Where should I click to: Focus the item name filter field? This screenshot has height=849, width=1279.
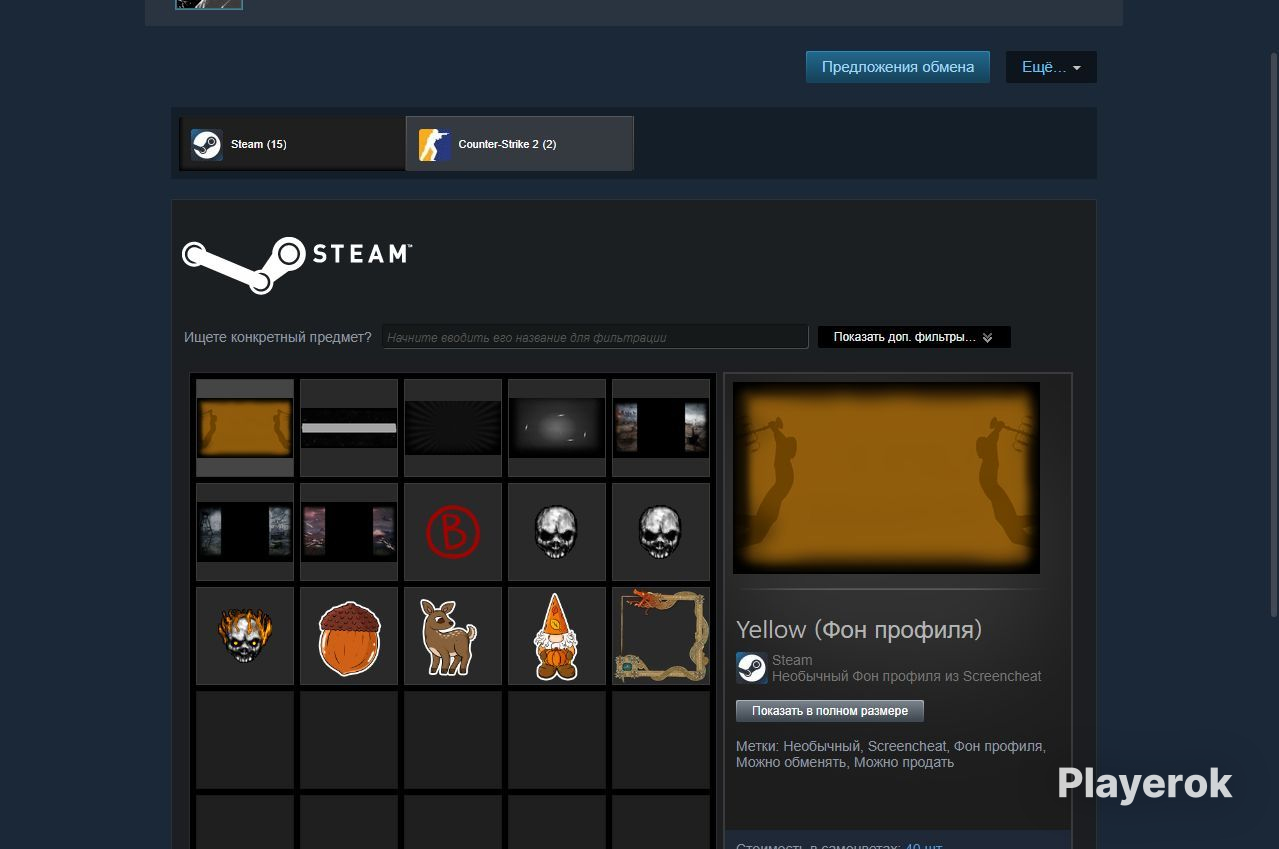[595, 337]
